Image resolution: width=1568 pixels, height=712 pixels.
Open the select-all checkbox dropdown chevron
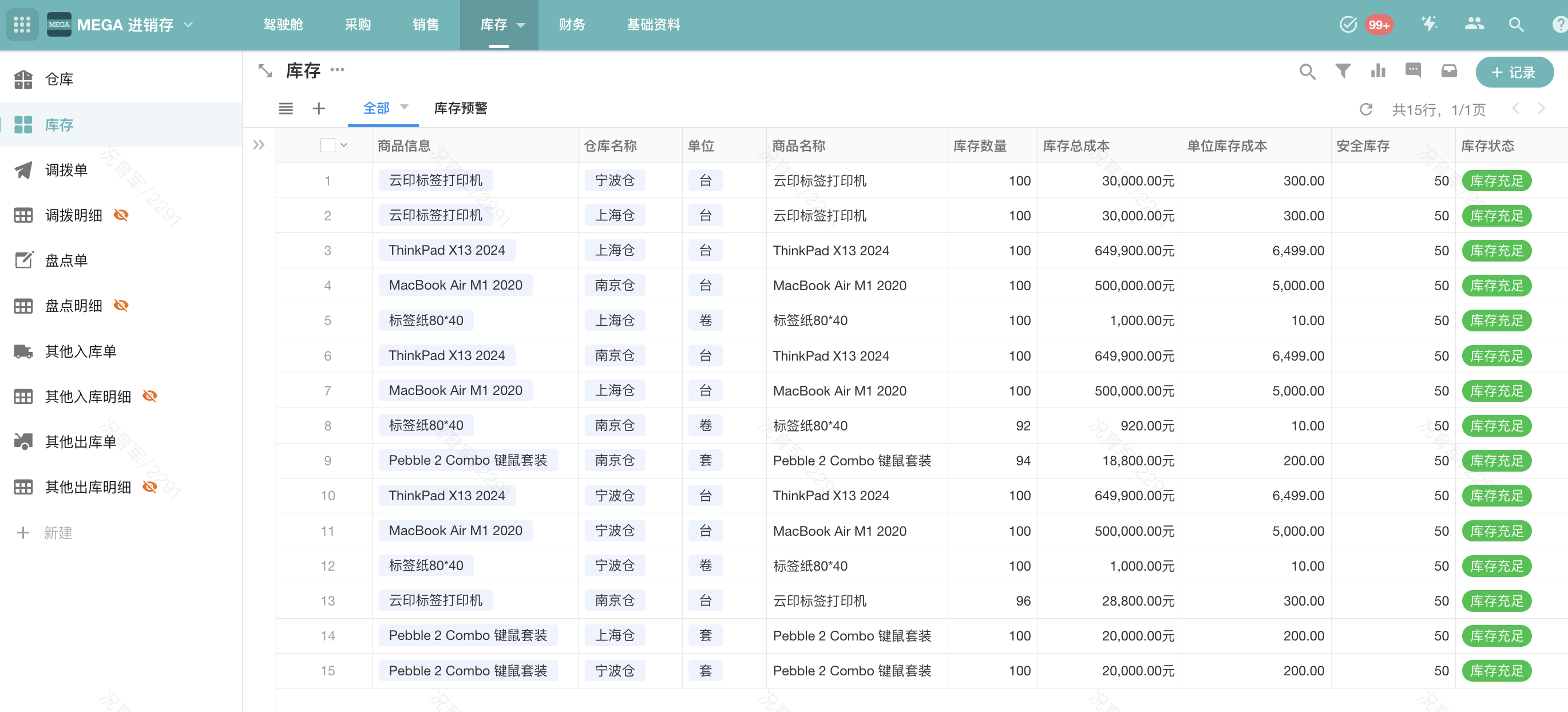tap(344, 145)
